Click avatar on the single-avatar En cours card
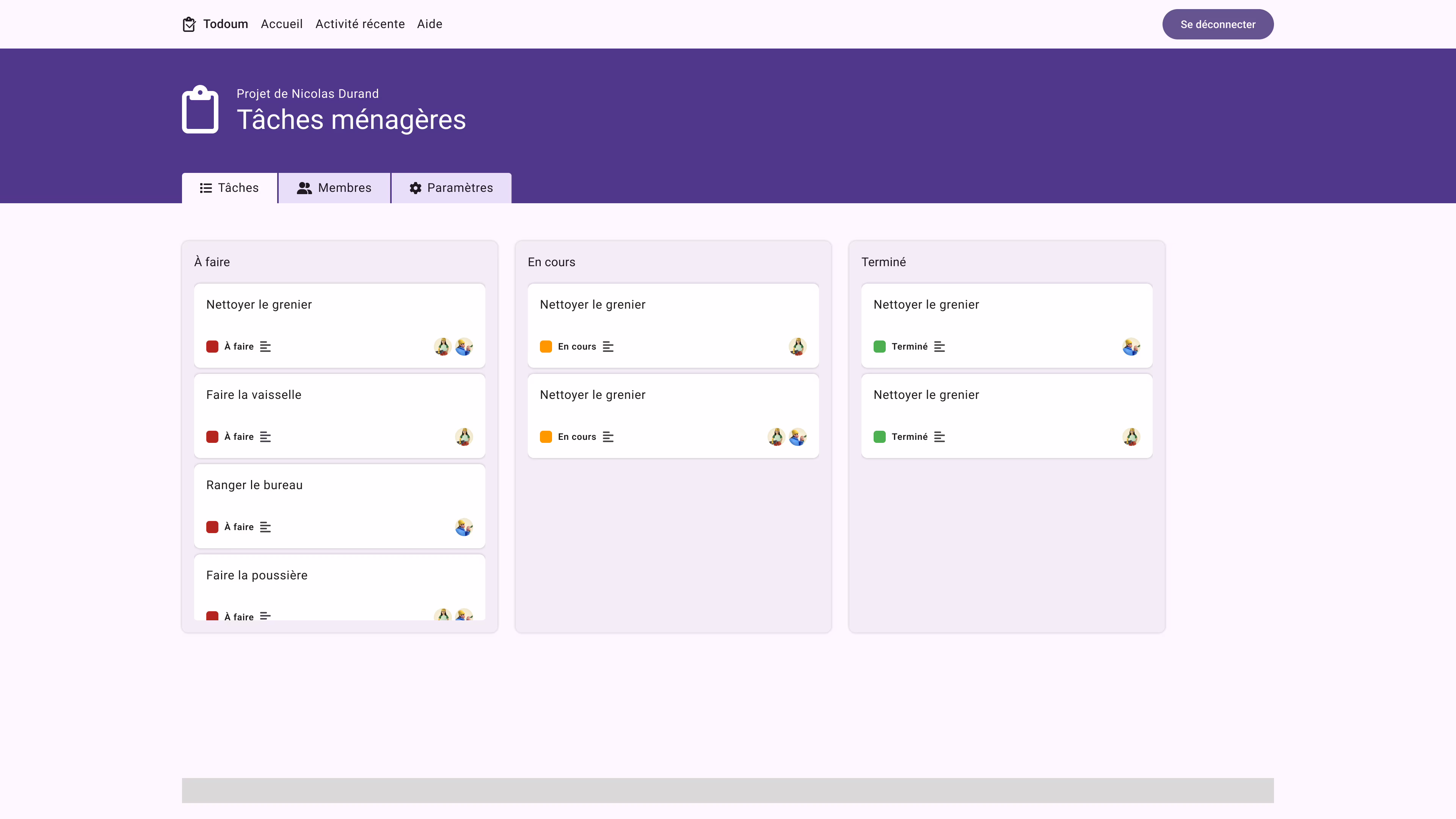Image resolution: width=1456 pixels, height=819 pixels. tap(797, 347)
